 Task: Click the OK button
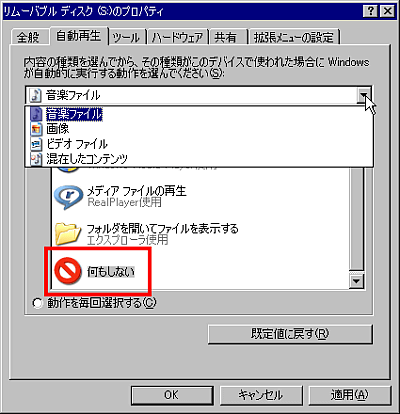(x=172, y=395)
